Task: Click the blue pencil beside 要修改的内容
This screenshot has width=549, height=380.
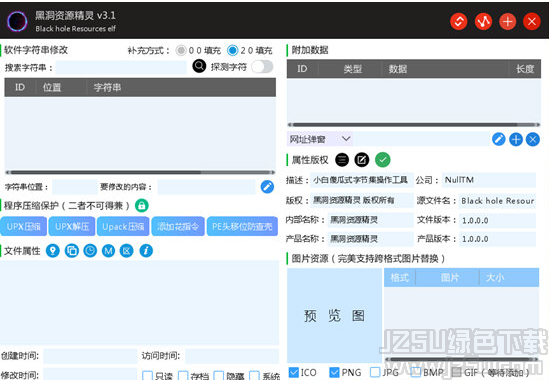Action: (x=267, y=187)
